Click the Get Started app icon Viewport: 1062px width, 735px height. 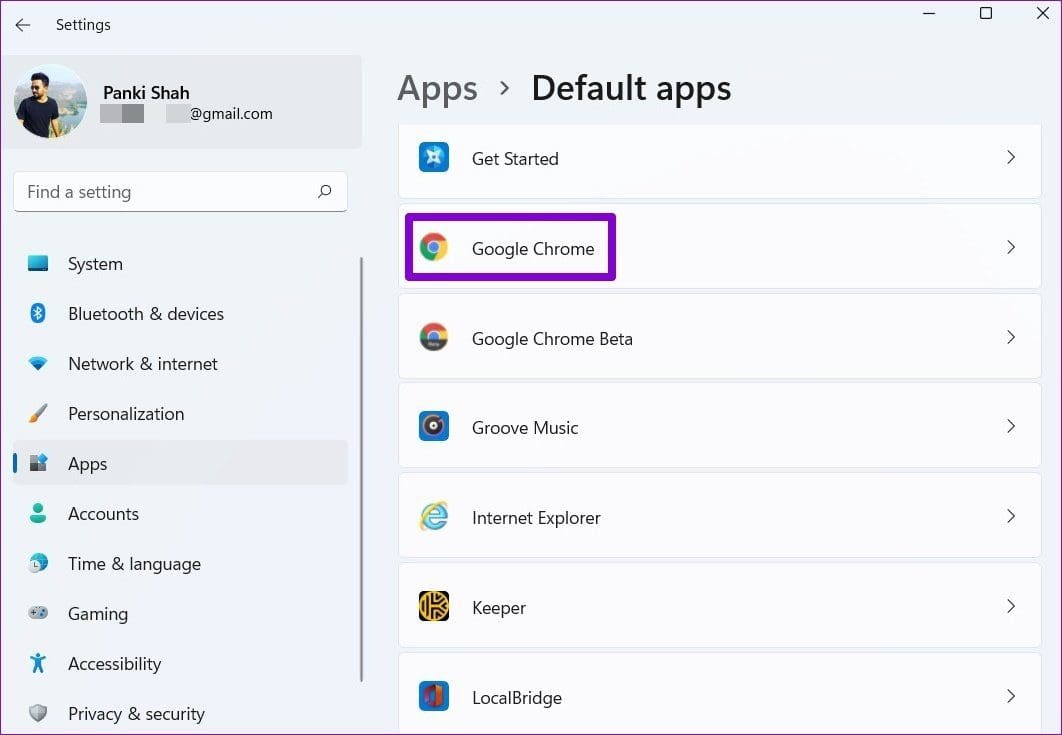click(433, 157)
